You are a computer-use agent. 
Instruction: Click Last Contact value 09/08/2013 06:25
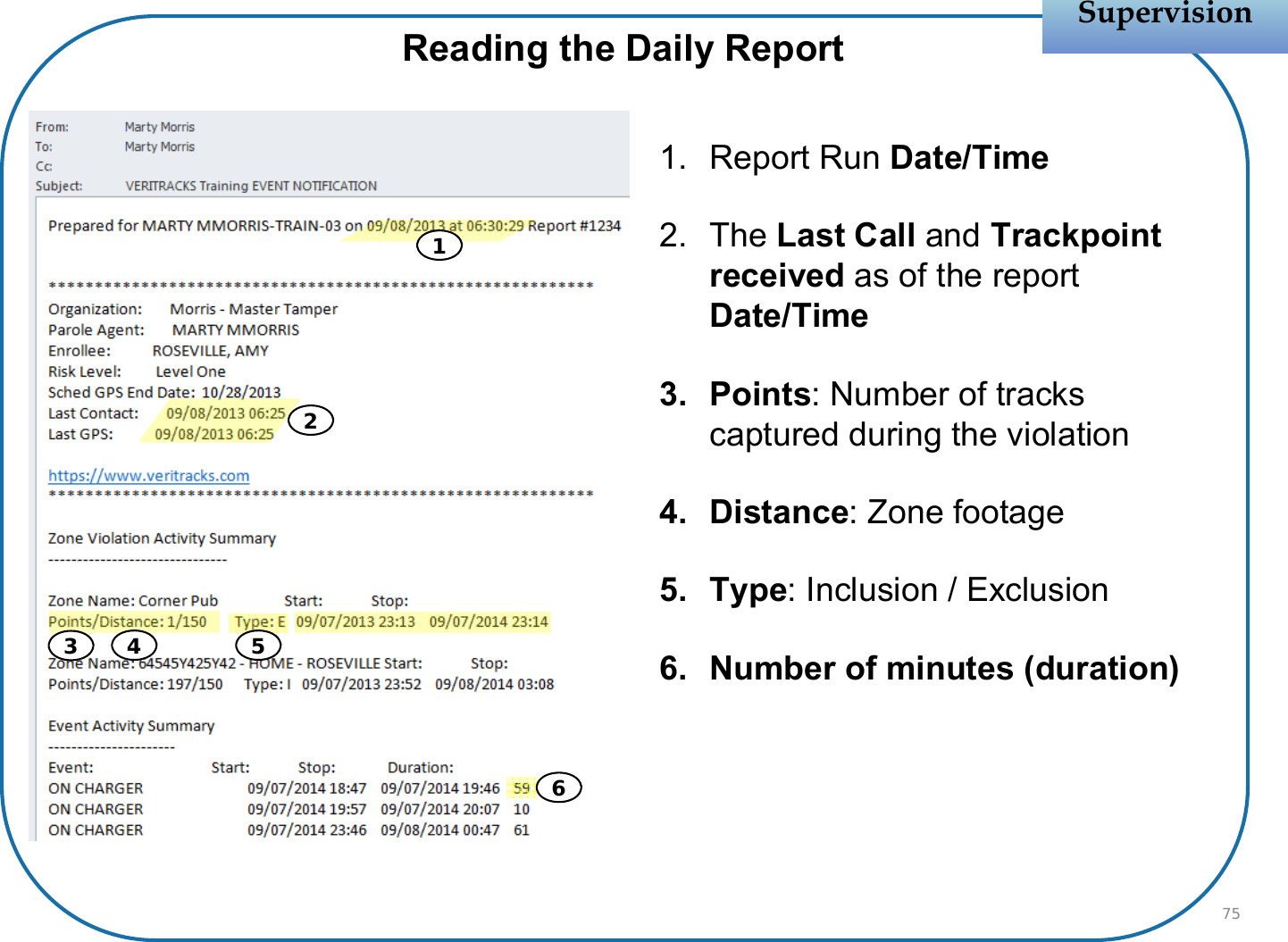226,413
